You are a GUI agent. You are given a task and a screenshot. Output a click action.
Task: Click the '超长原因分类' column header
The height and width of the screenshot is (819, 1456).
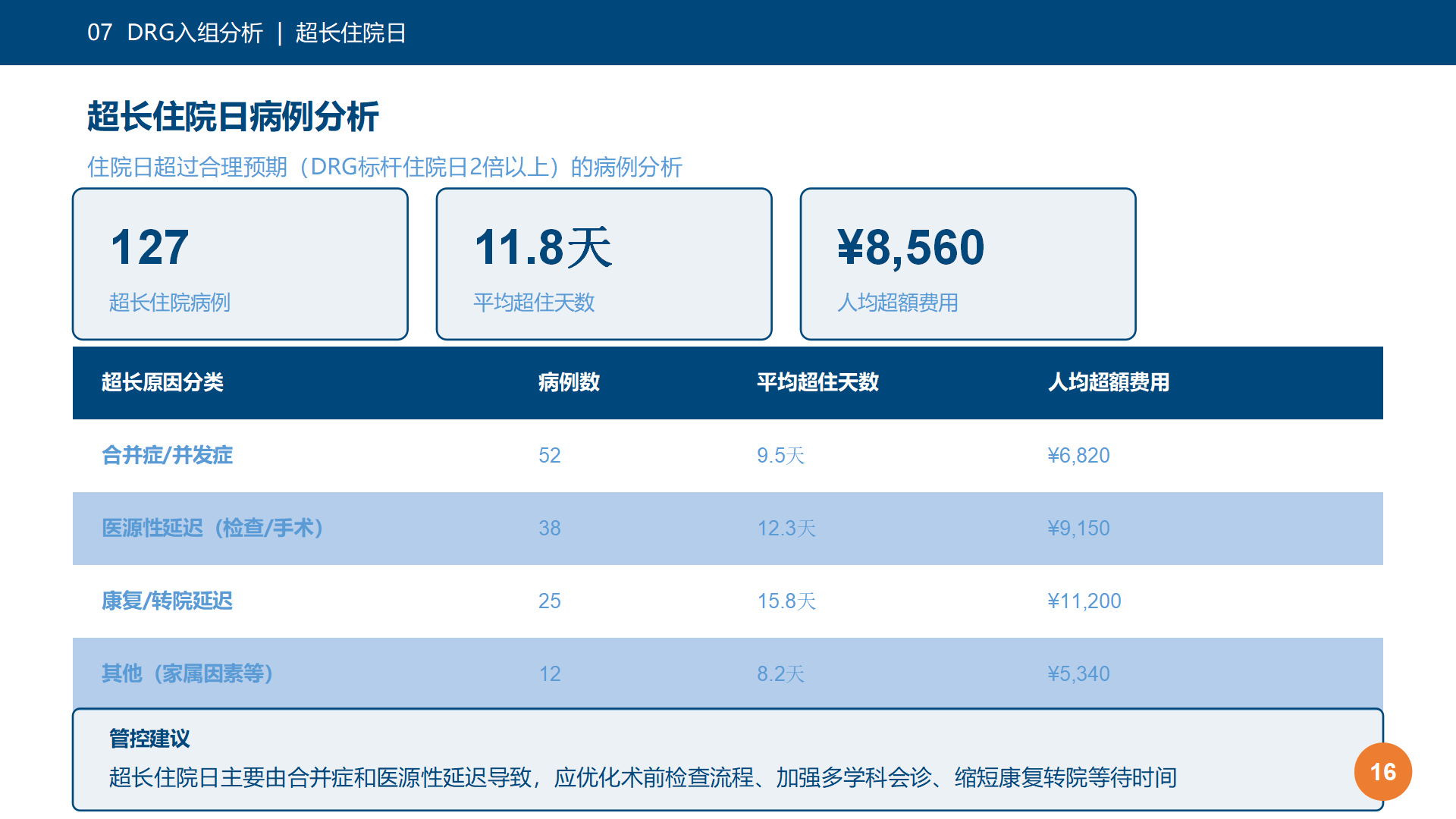[162, 382]
